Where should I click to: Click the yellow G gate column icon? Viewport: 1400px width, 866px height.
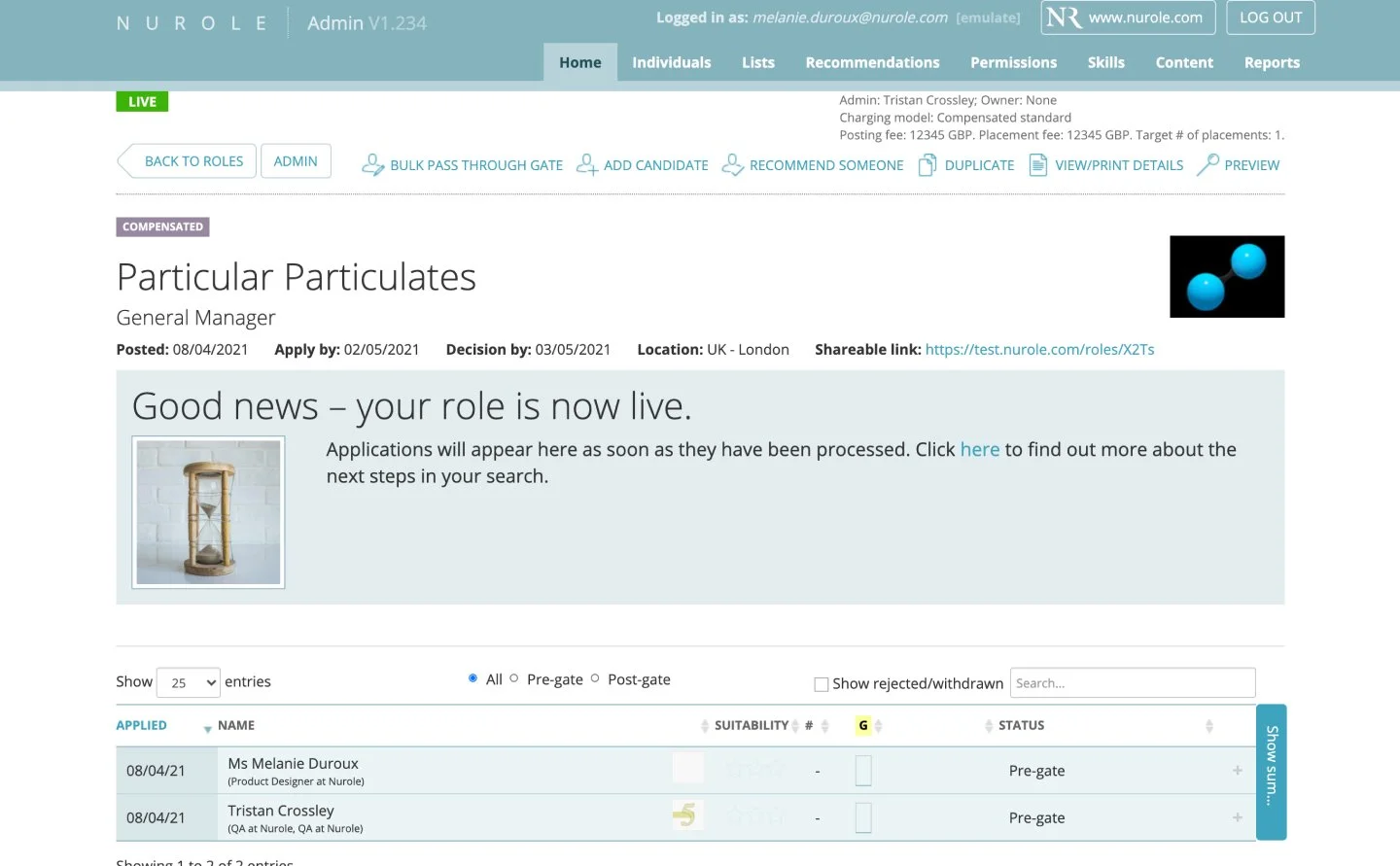(x=863, y=725)
